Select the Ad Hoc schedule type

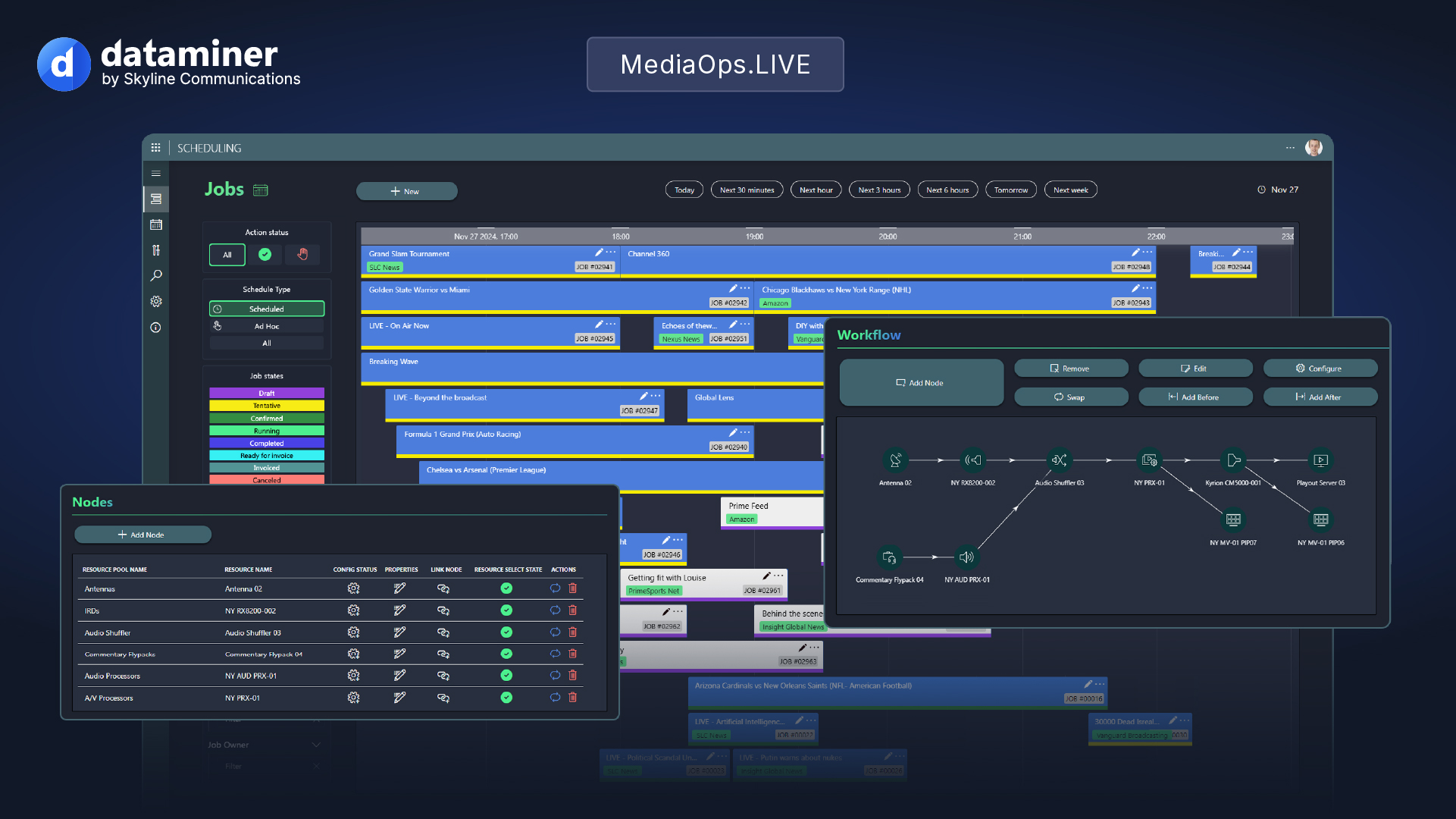(266, 326)
